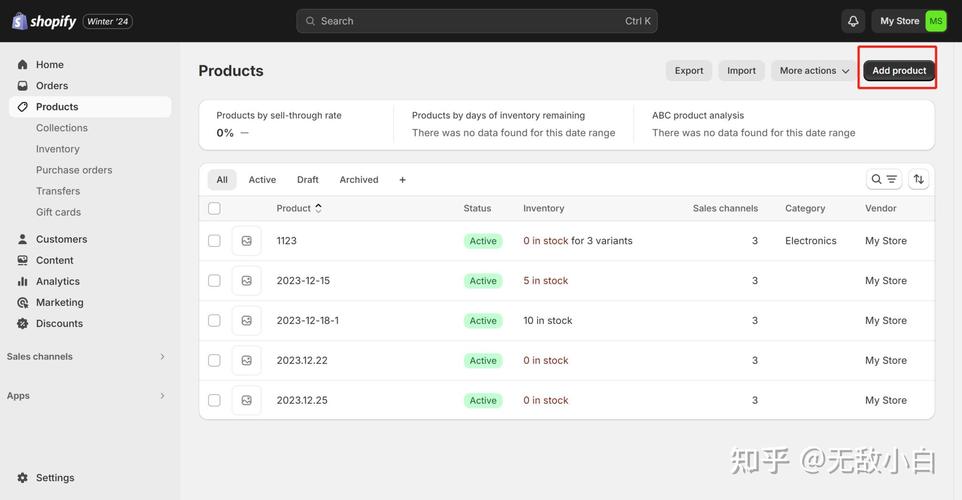This screenshot has height=500, width=962.
Task: Expand the Apps section chevron
Action: tap(162, 396)
